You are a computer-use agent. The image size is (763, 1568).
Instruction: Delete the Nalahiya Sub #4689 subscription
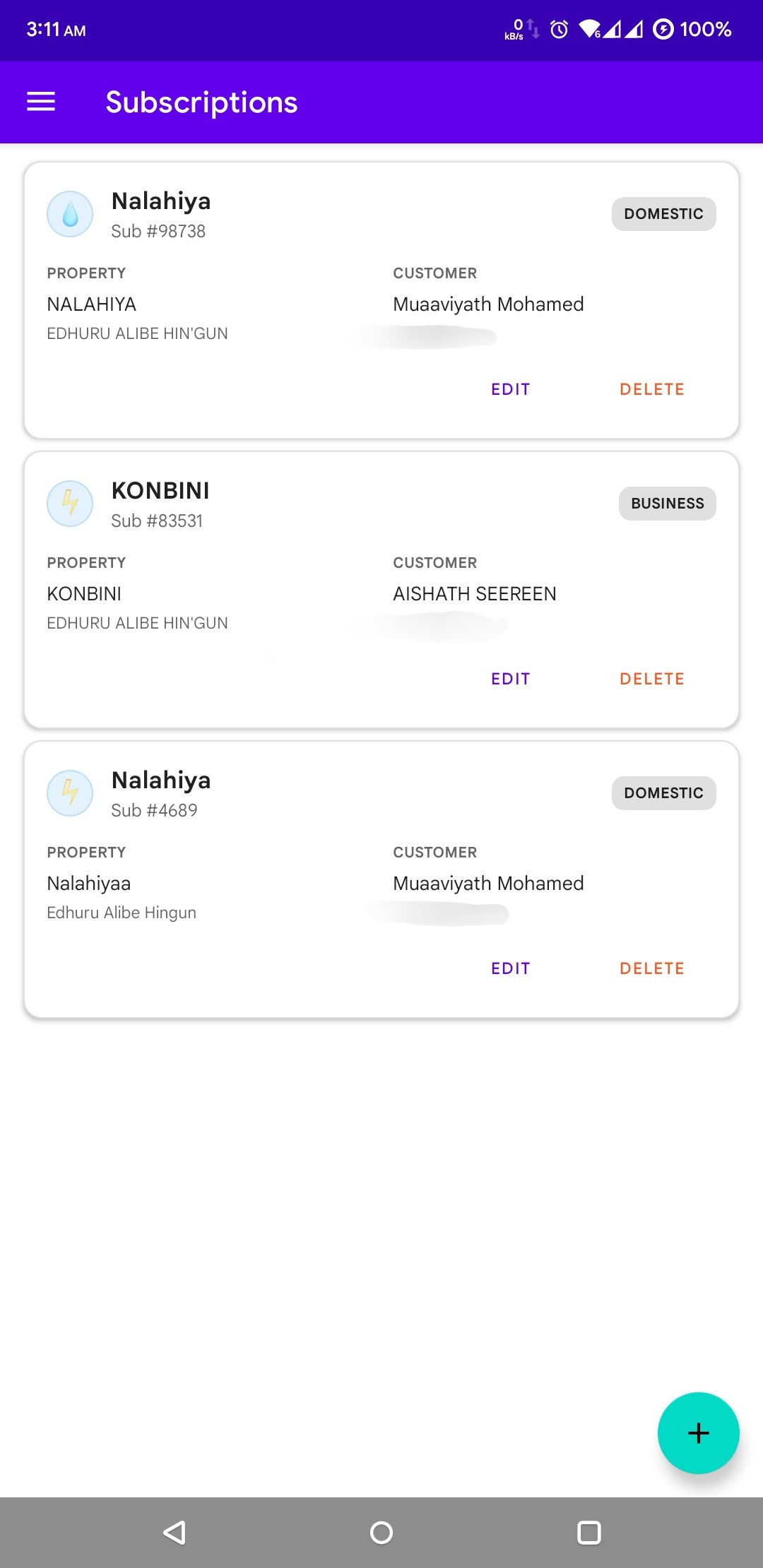(x=651, y=968)
